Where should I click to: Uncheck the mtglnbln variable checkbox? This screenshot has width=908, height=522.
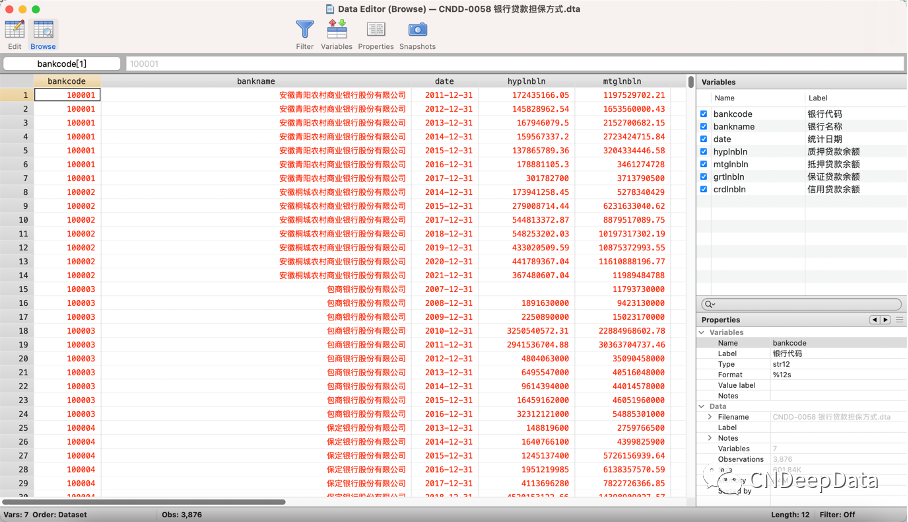704,164
